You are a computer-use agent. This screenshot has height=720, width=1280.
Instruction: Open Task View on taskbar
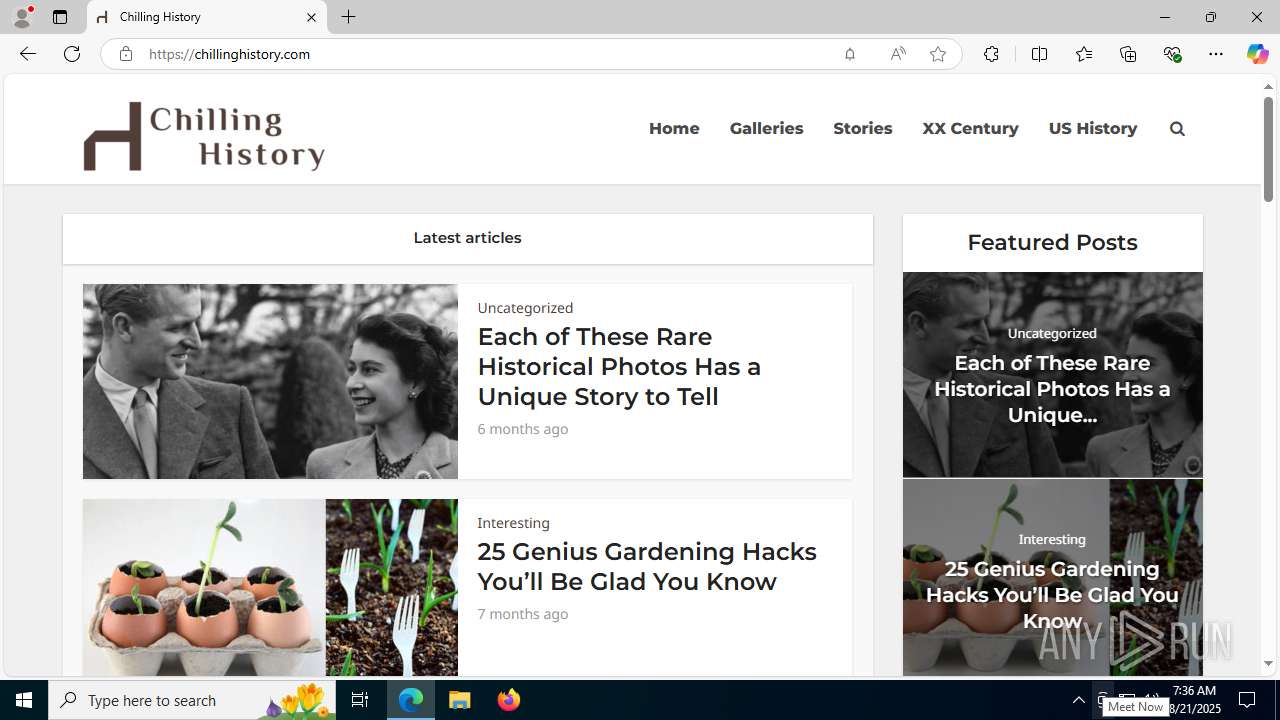pyautogui.click(x=360, y=700)
